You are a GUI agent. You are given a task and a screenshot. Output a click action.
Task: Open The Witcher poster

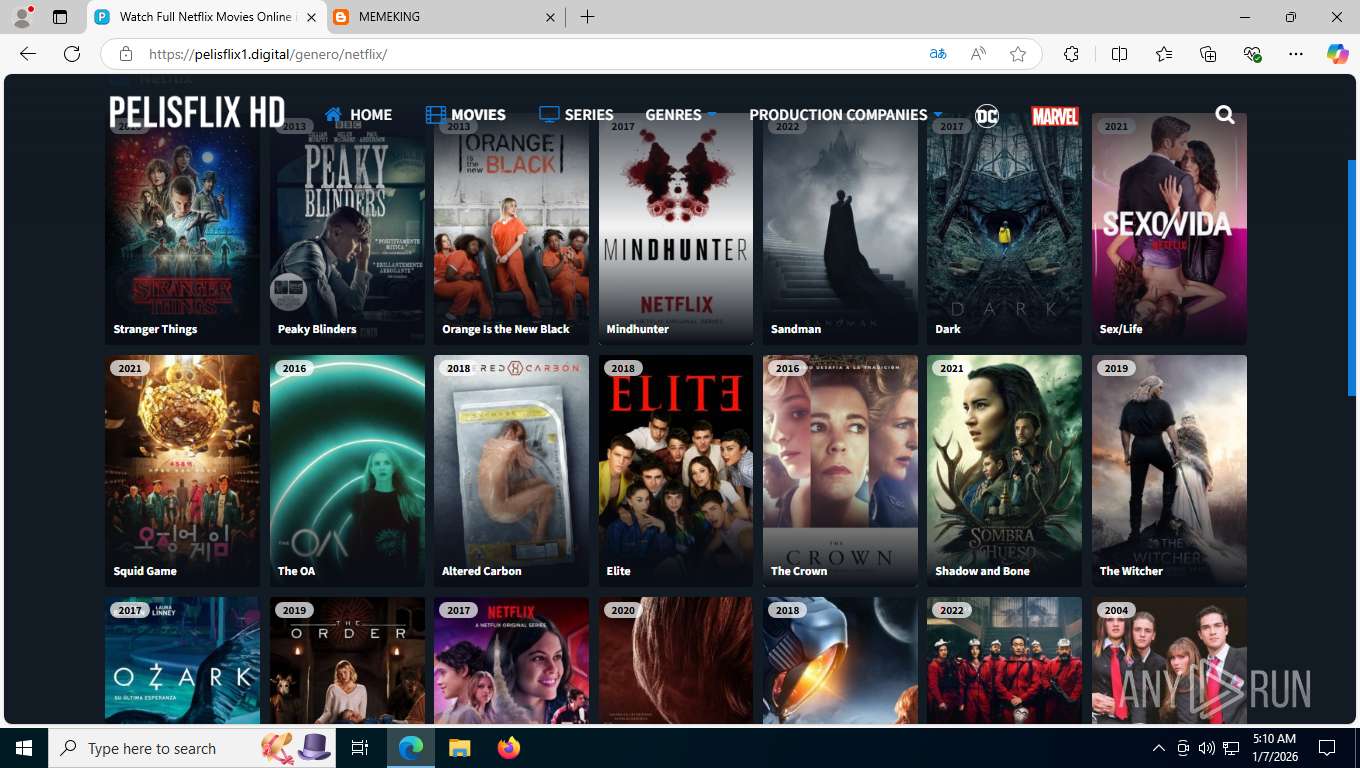coord(1169,471)
